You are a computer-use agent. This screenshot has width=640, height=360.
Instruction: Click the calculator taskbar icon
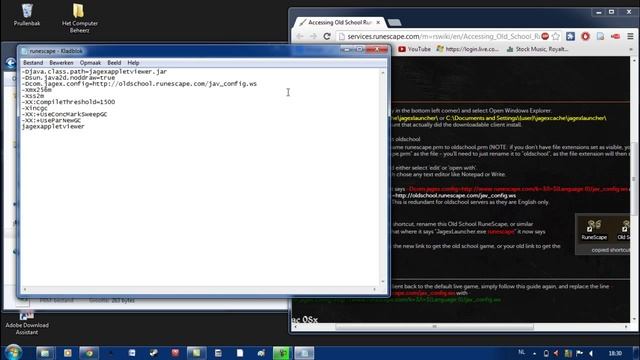[218, 353]
